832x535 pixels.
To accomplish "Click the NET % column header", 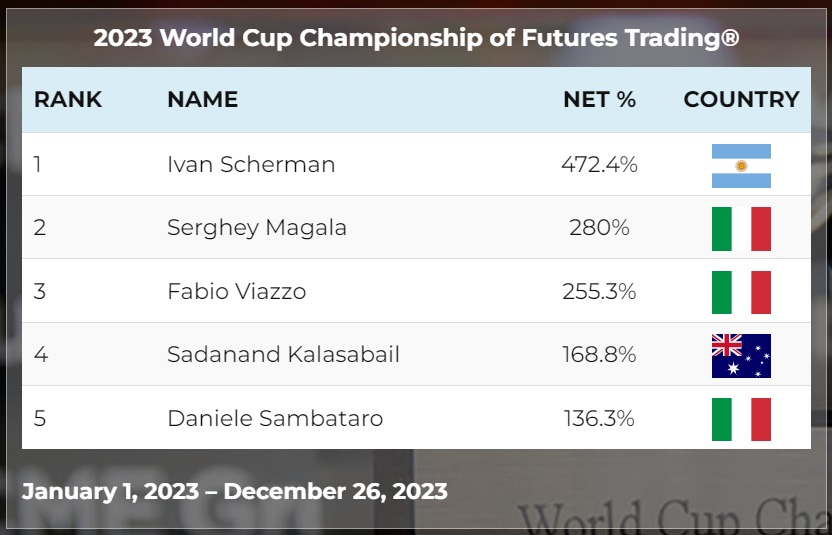I will coord(599,100).
